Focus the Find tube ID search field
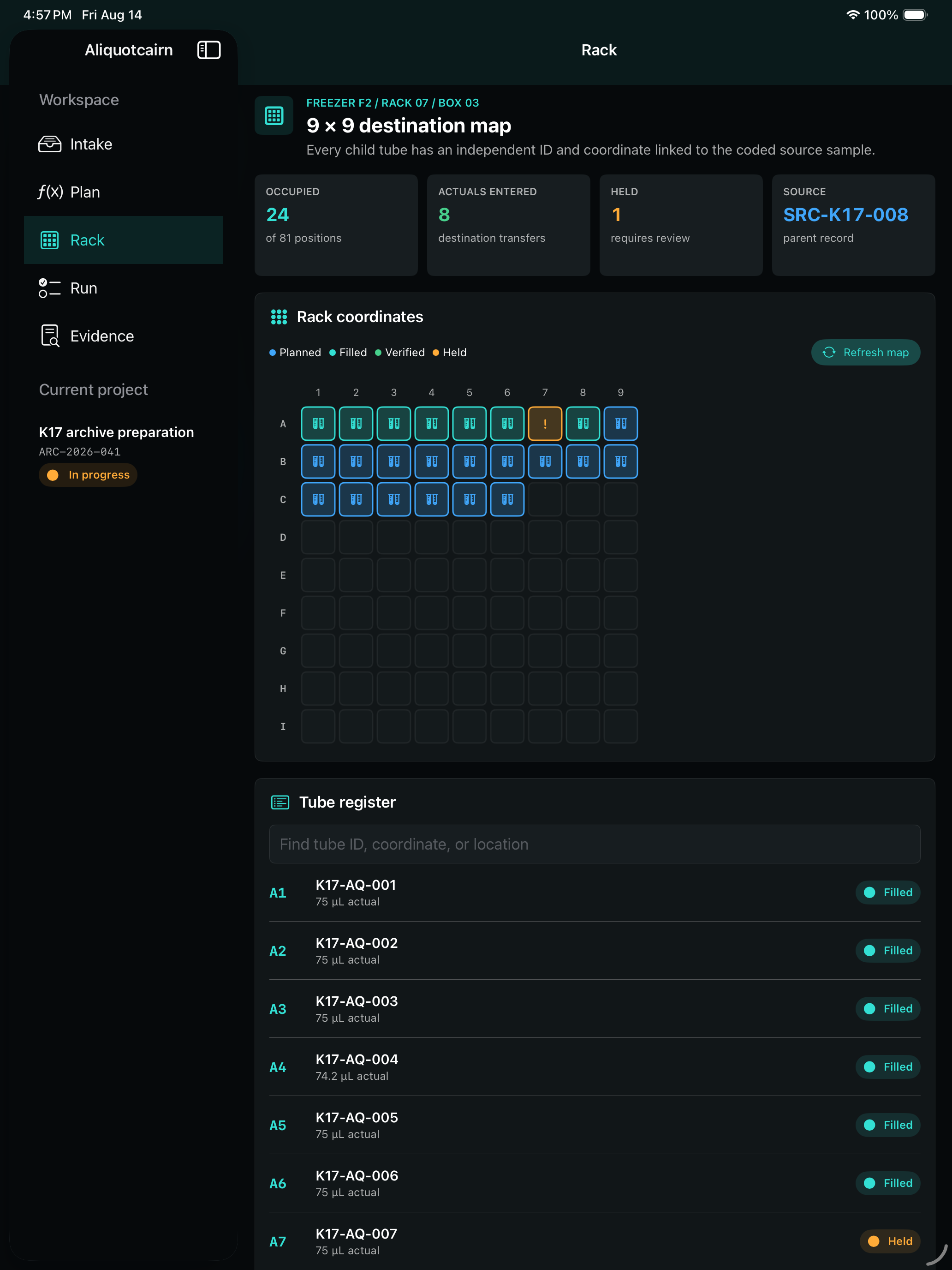Image resolution: width=952 pixels, height=1270 pixels. pyautogui.click(x=595, y=844)
